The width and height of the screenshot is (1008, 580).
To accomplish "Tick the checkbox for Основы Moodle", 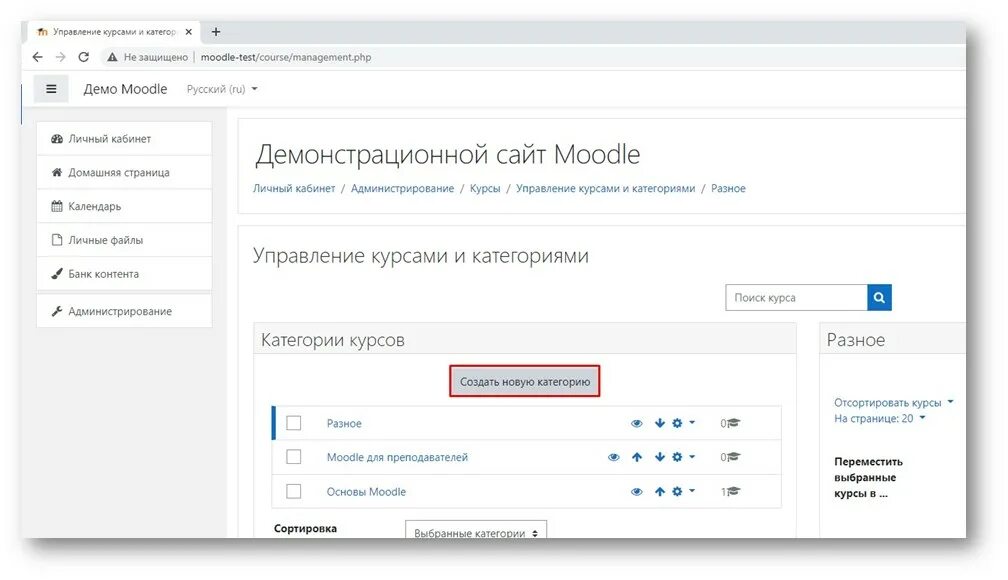I will [x=294, y=491].
